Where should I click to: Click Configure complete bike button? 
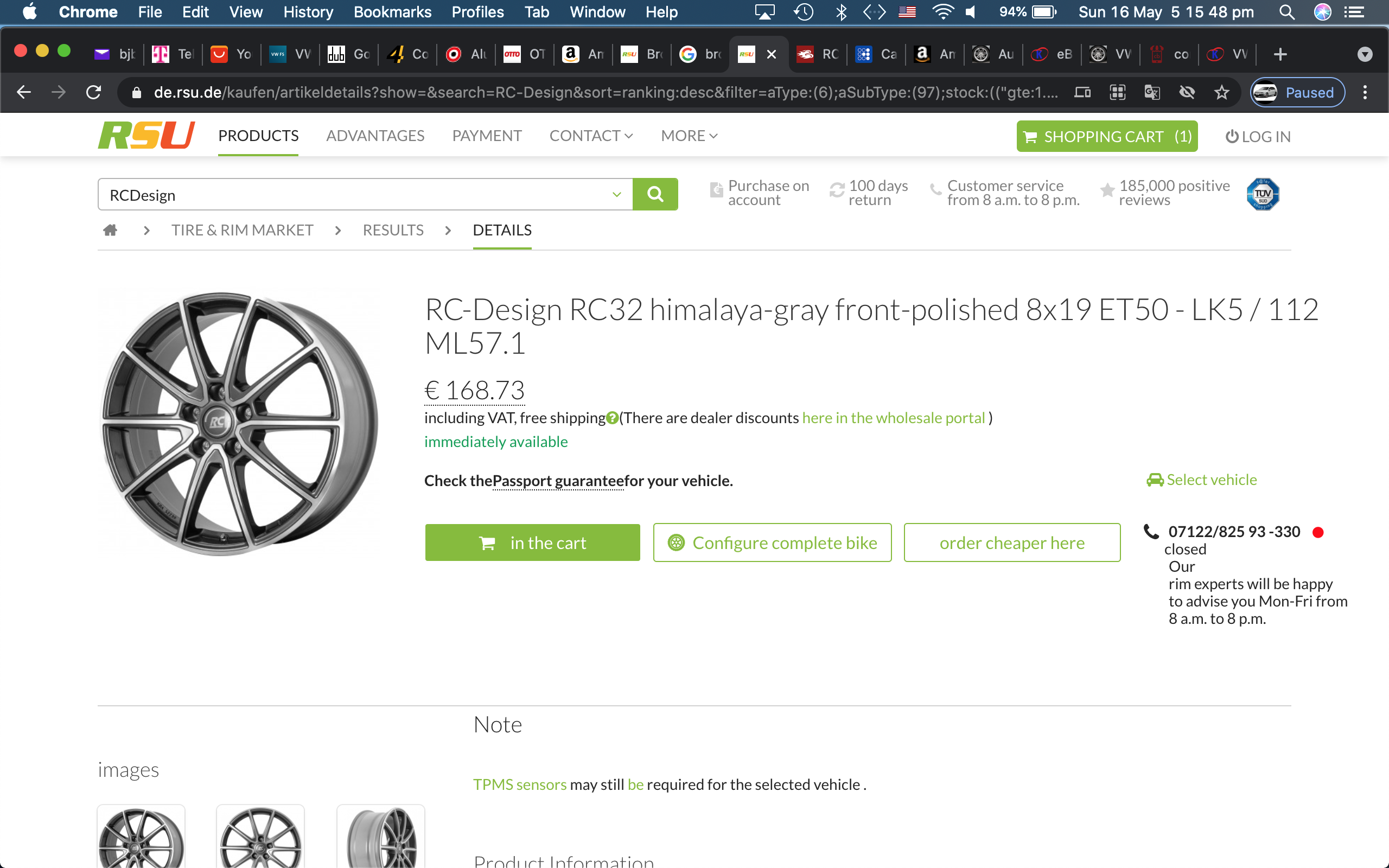[x=772, y=542]
